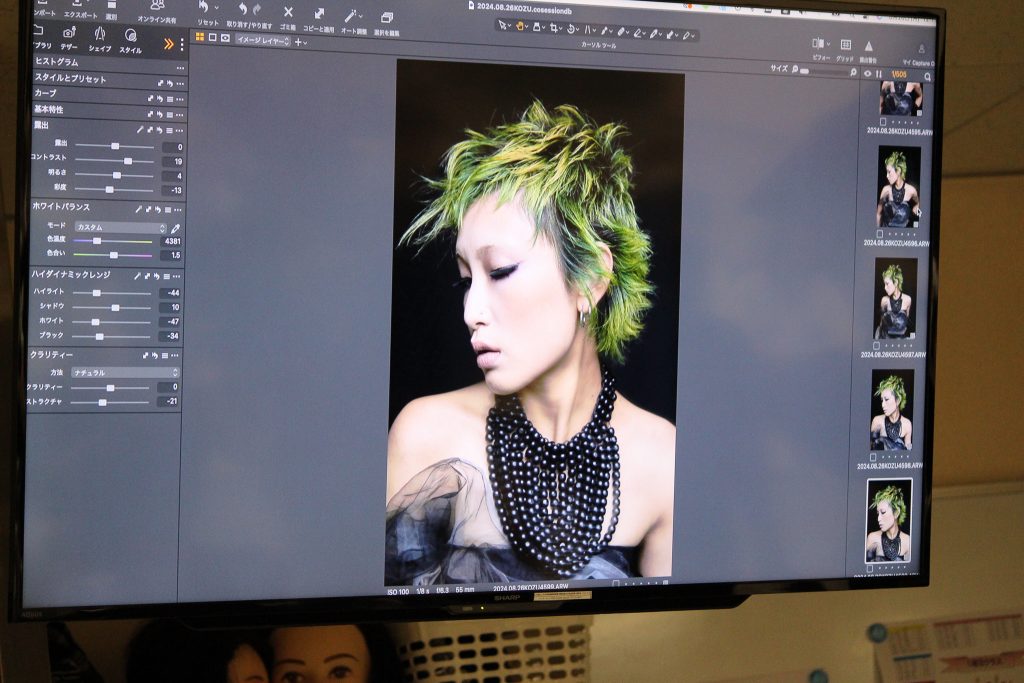Open the Shape (シェイプ) tool tab

(x=99, y=34)
